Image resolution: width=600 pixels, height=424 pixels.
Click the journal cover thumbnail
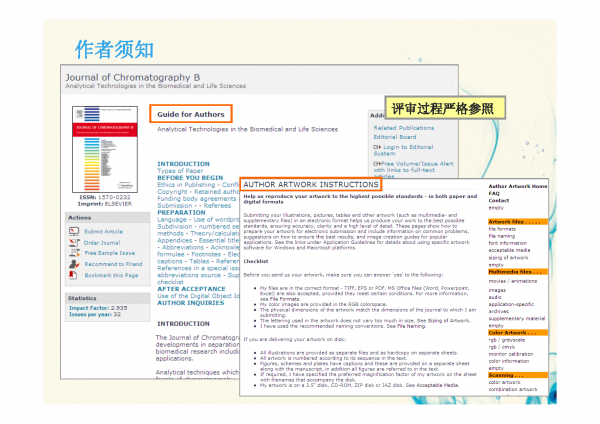(x=105, y=149)
